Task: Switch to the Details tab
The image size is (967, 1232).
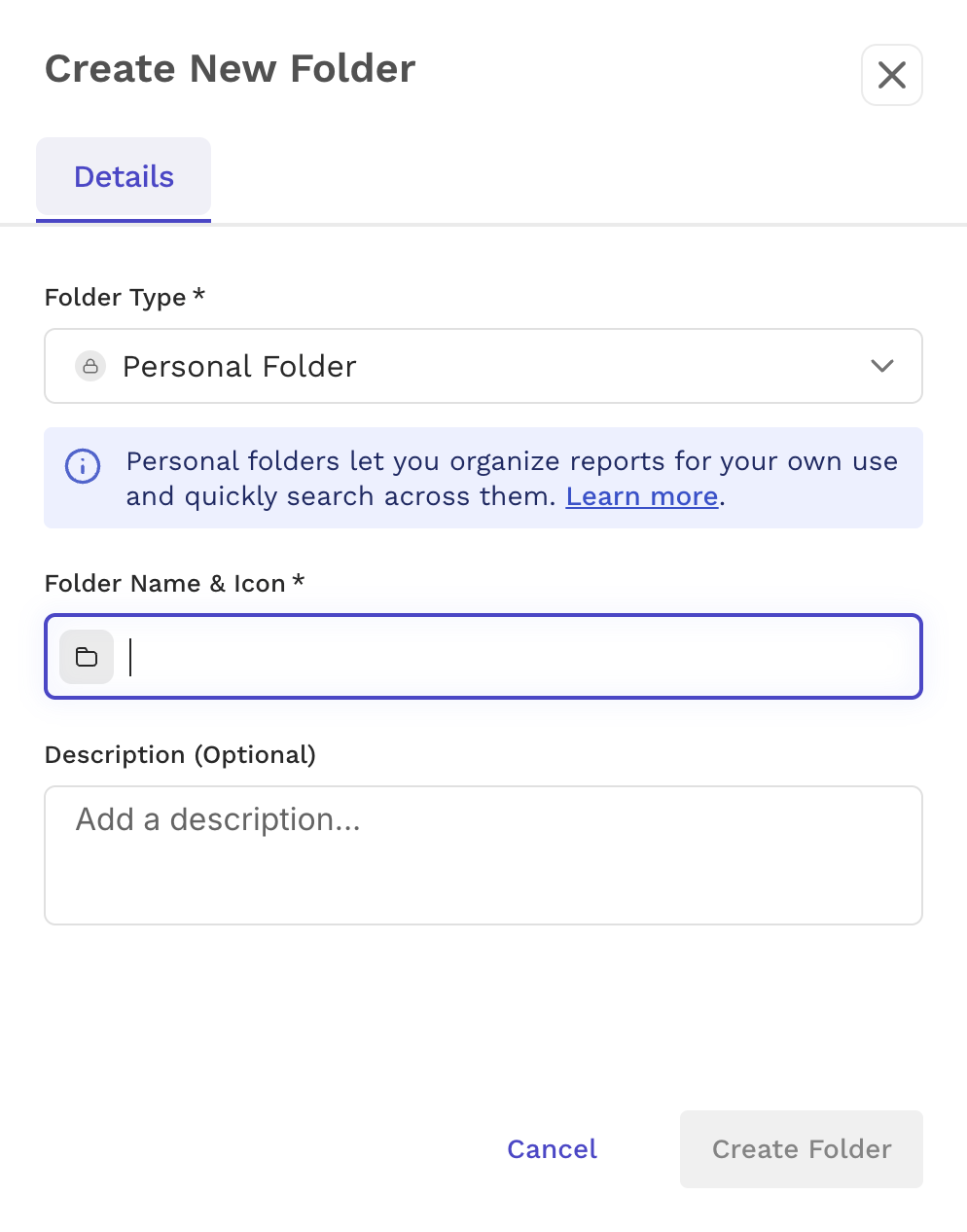Action: 124,177
